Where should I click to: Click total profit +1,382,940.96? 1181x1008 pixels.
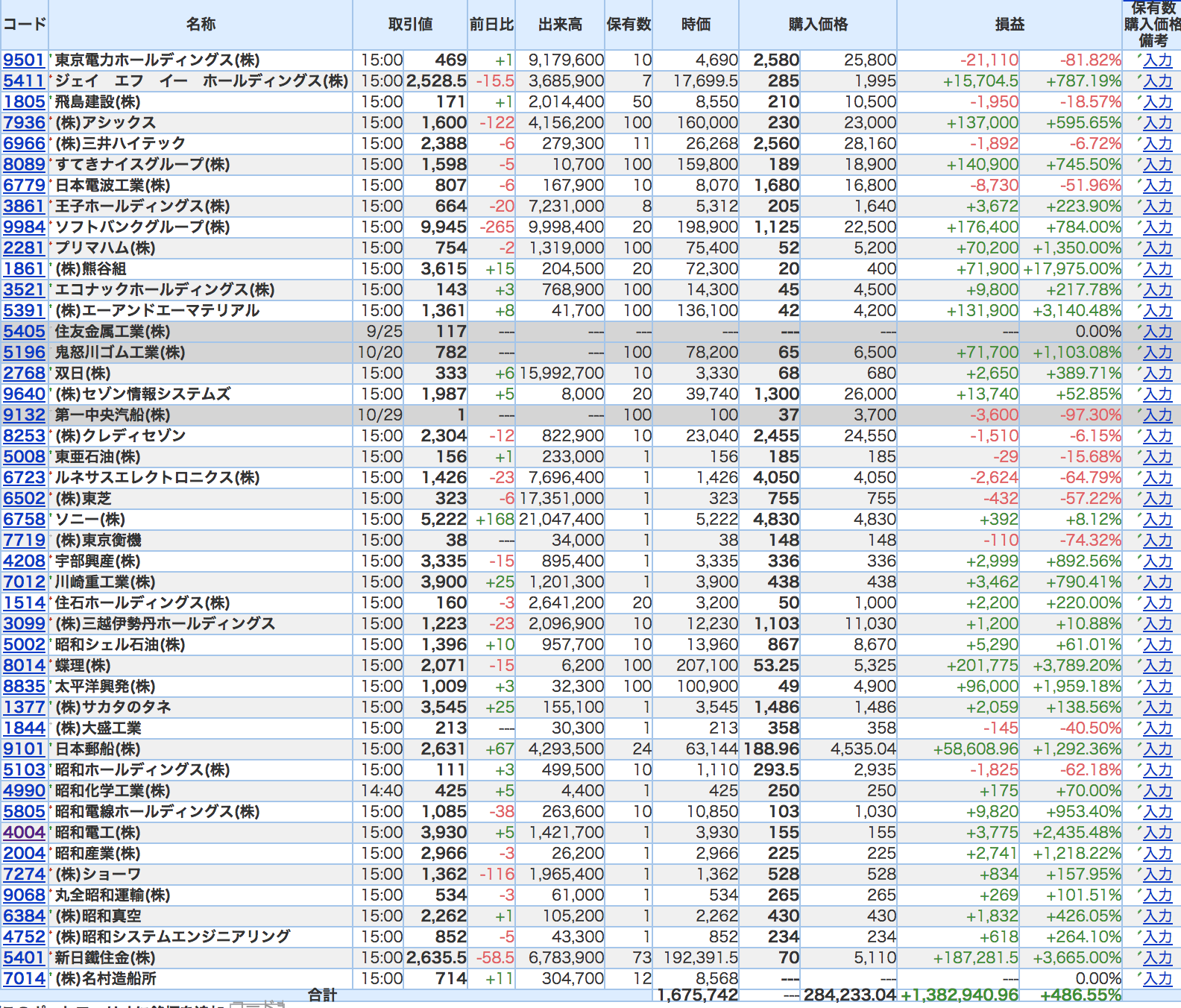(x=960, y=995)
